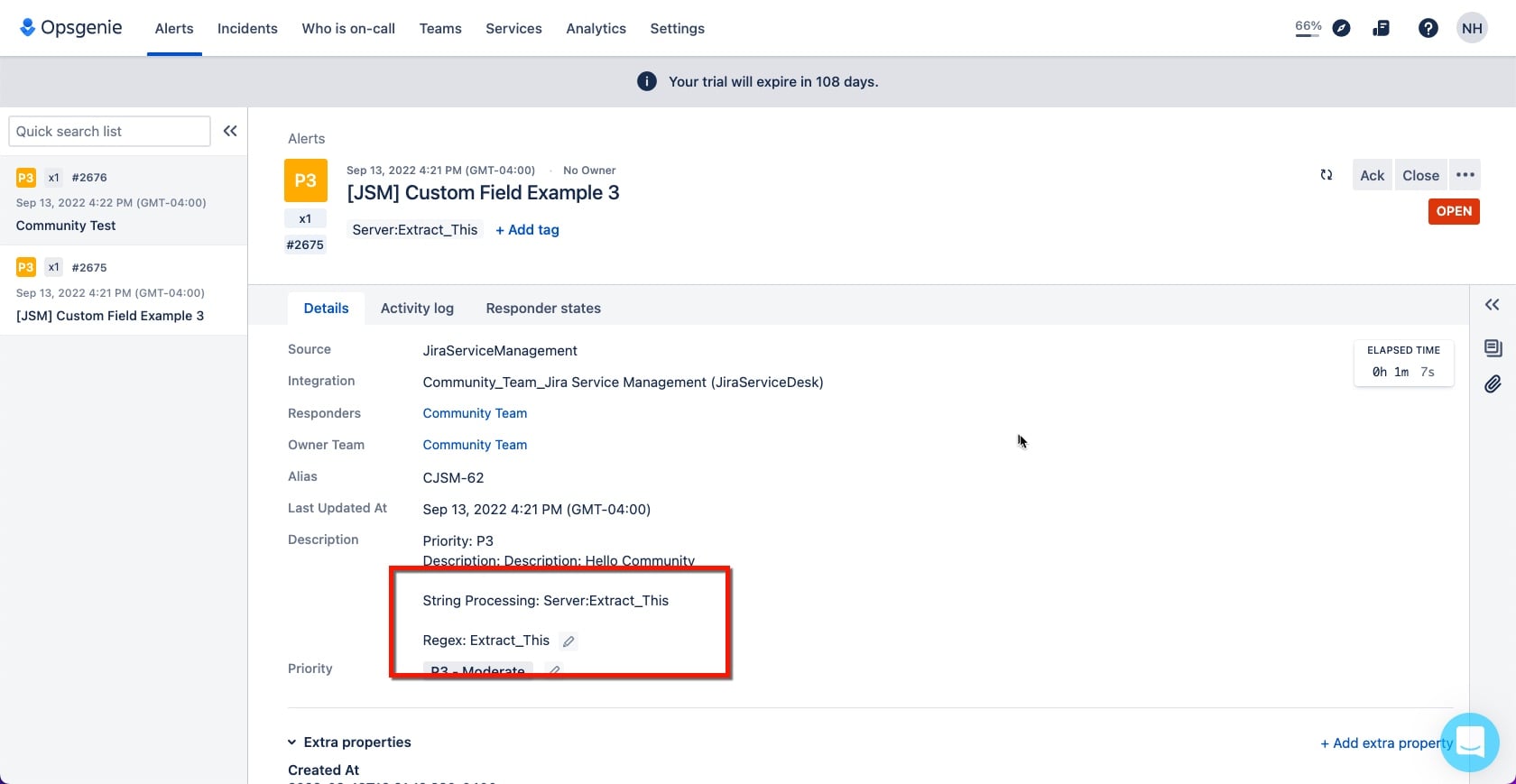Screen dimensions: 1516x784
Task: Open the what's new notes icon
Action: (x=1381, y=28)
